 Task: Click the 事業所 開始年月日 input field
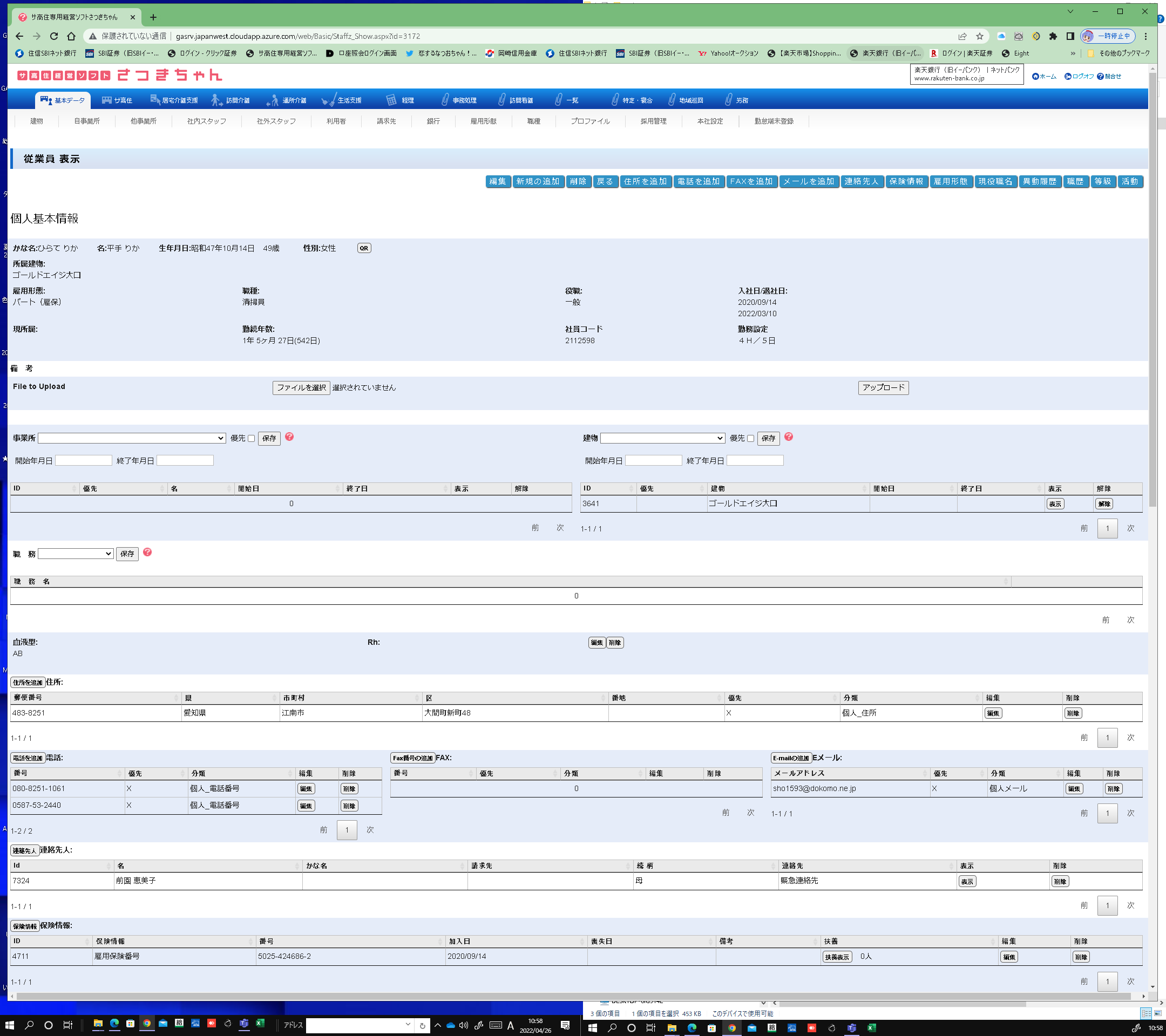[83, 460]
